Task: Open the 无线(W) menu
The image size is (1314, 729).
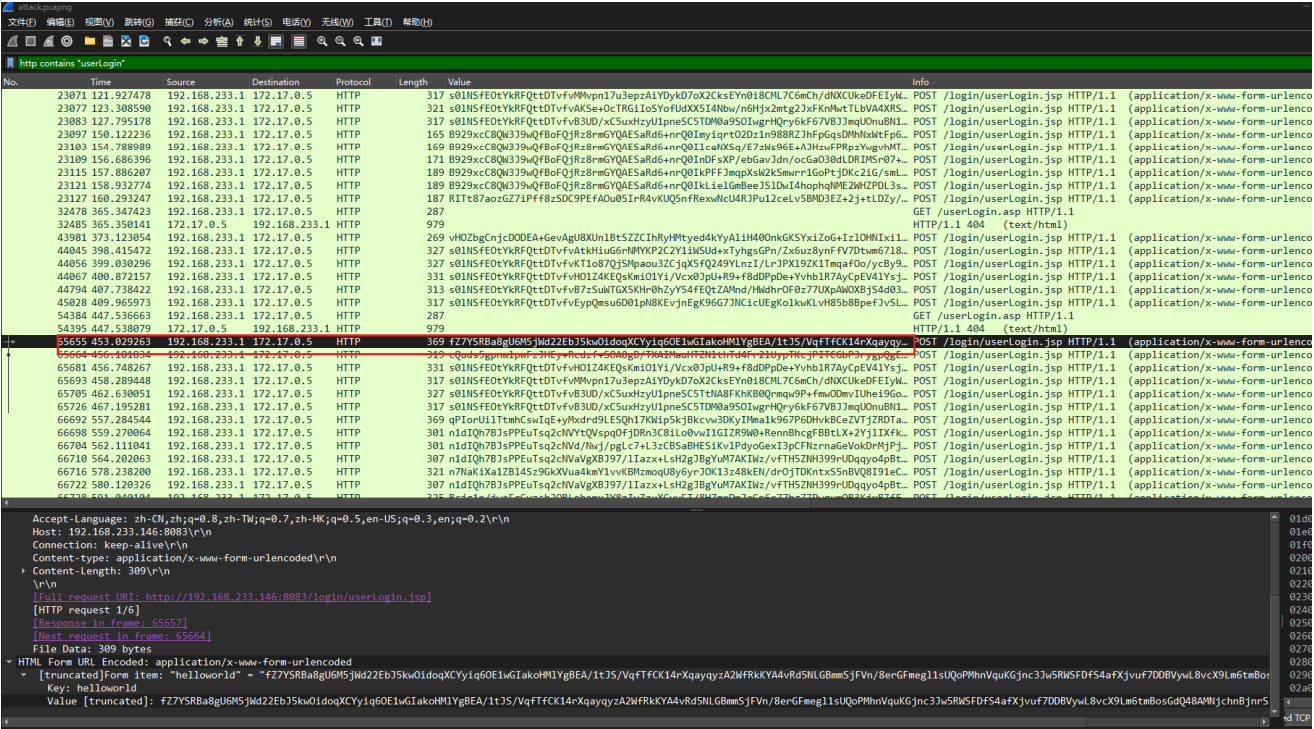Action: pos(337,22)
